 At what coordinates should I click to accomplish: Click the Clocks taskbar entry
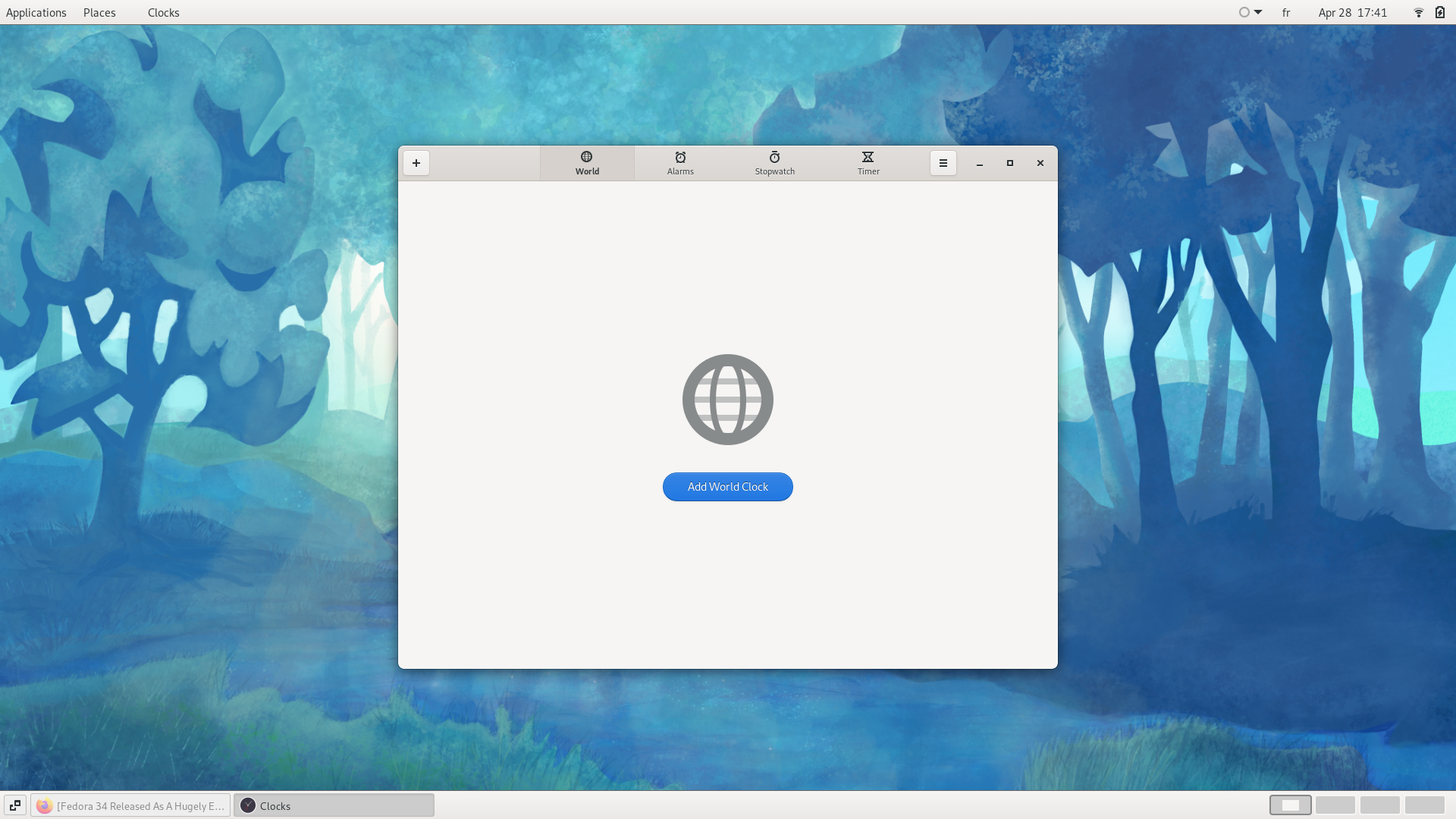[334, 805]
